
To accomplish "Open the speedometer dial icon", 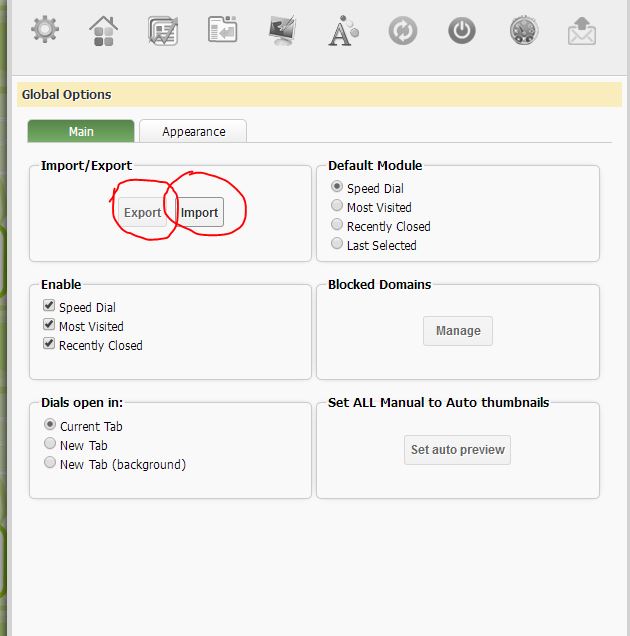I will click(x=524, y=30).
